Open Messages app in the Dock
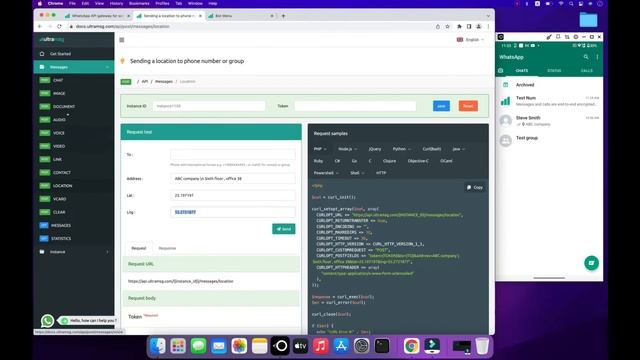 (198, 346)
